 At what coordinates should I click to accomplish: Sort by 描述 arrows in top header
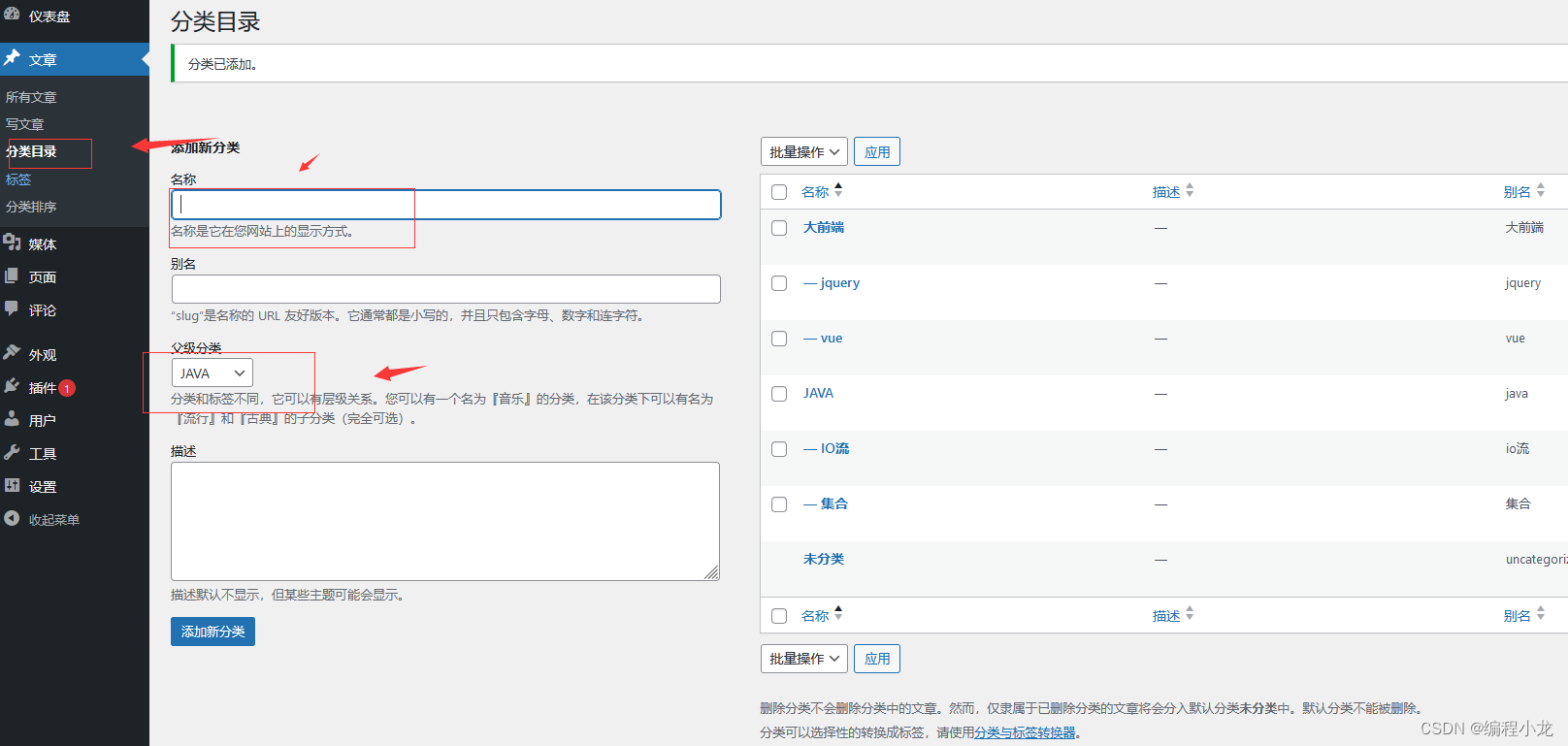click(x=1190, y=190)
